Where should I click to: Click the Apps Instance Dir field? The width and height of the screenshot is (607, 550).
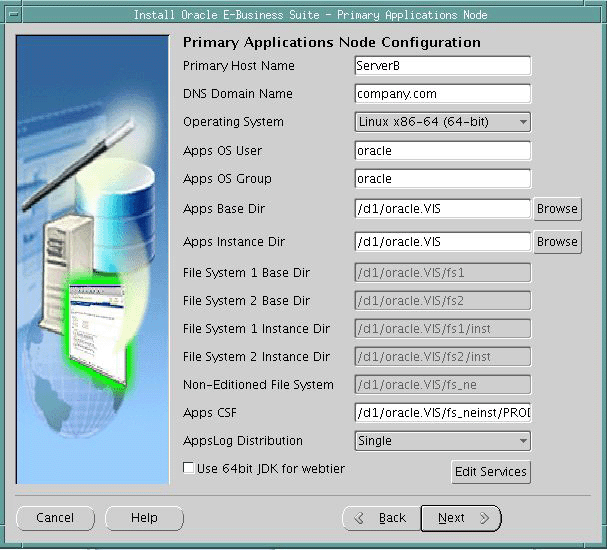[442, 242]
